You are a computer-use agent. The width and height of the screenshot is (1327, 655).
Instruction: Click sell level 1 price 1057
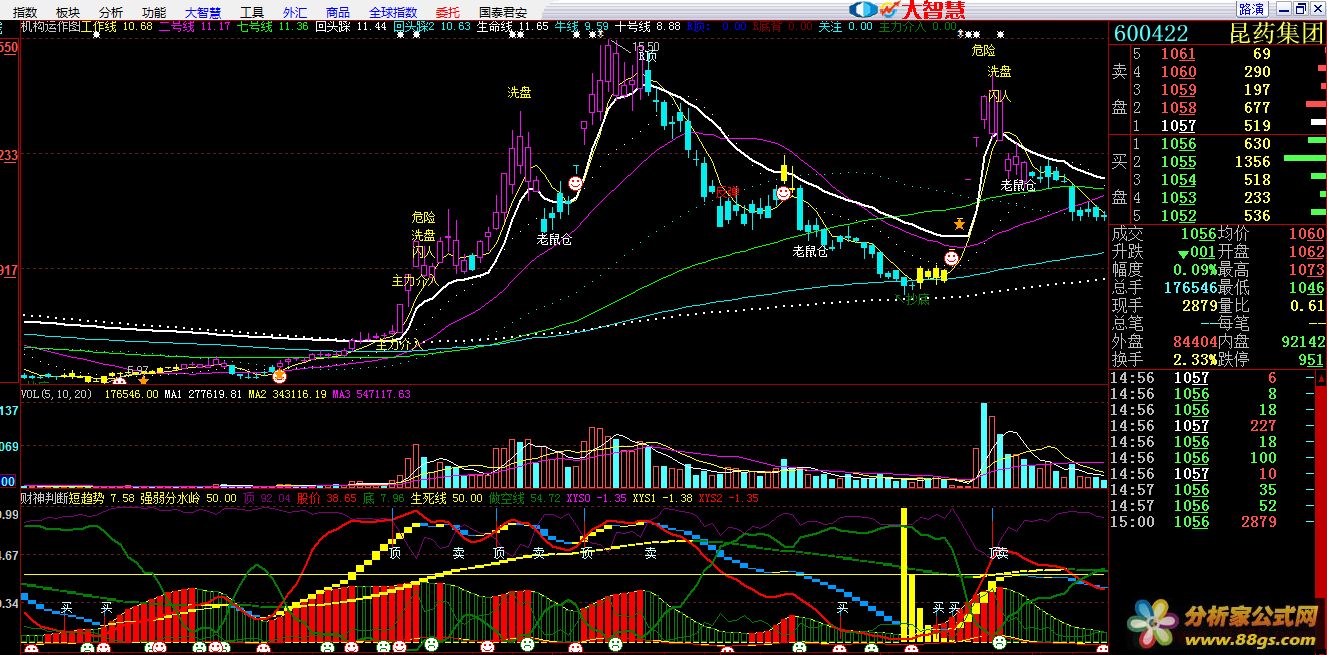[x=1177, y=126]
